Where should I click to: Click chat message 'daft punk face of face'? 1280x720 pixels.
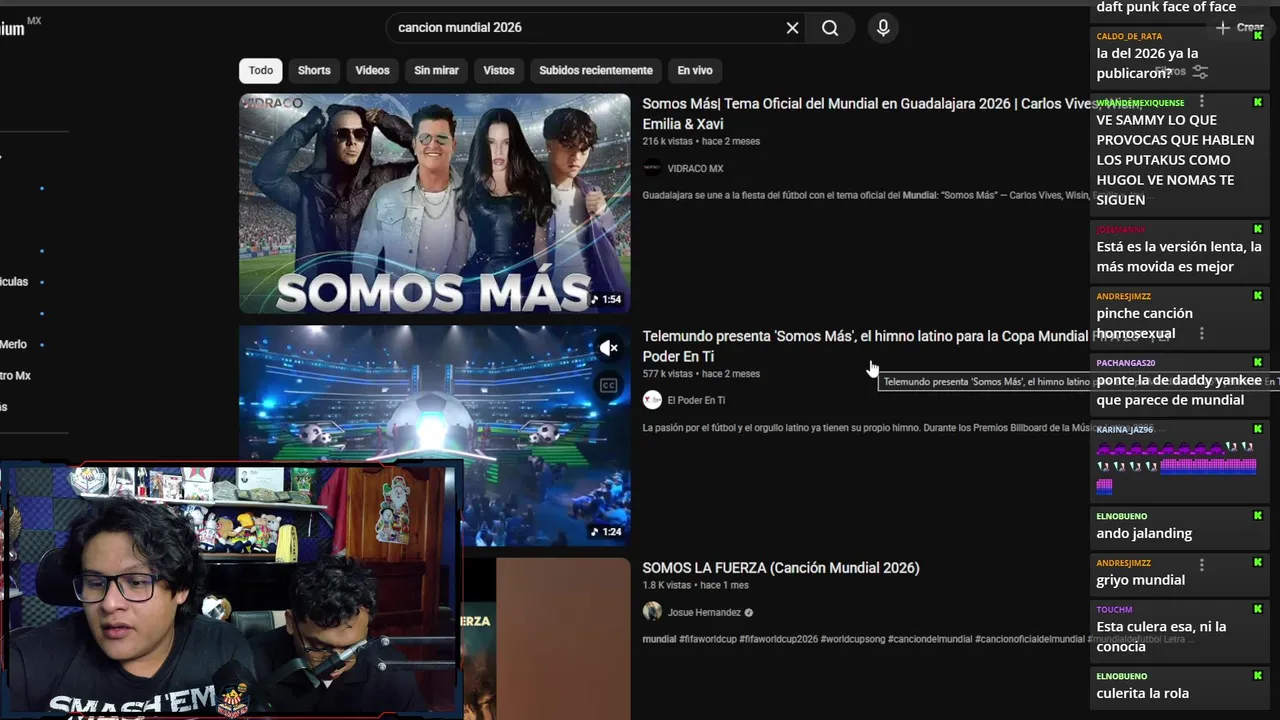pyautogui.click(x=1166, y=7)
